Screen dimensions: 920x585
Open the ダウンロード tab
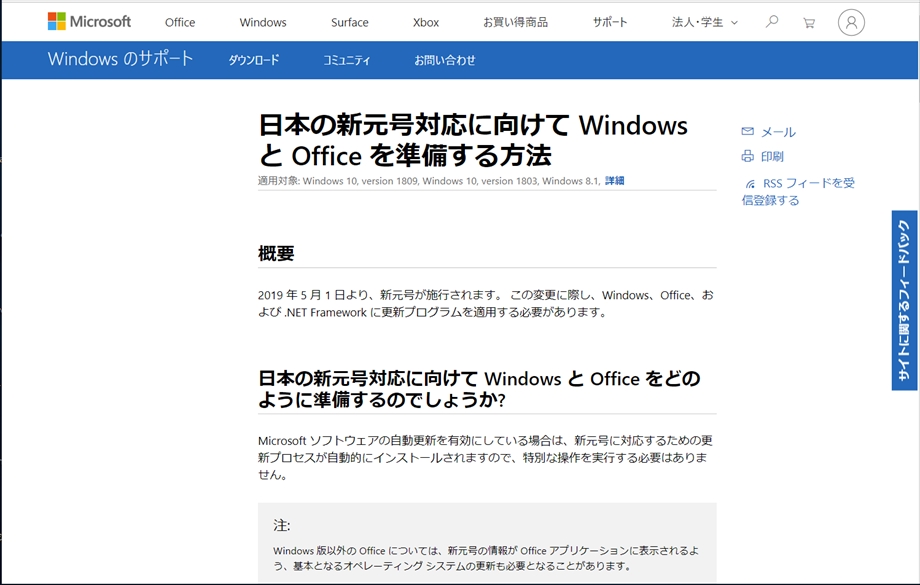pyautogui.click(x=253, y=60)
